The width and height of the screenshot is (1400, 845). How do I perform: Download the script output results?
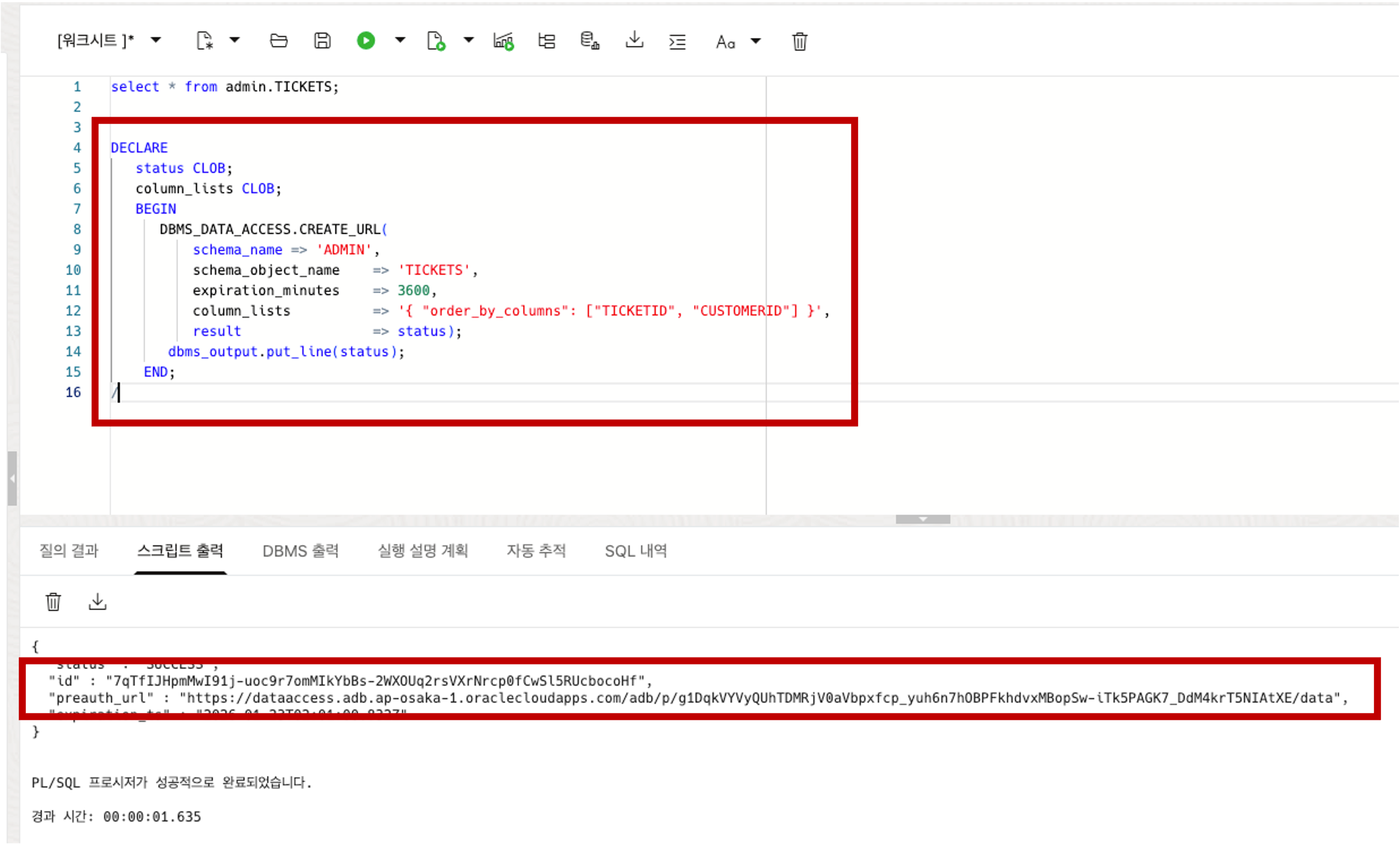[97, 601]
